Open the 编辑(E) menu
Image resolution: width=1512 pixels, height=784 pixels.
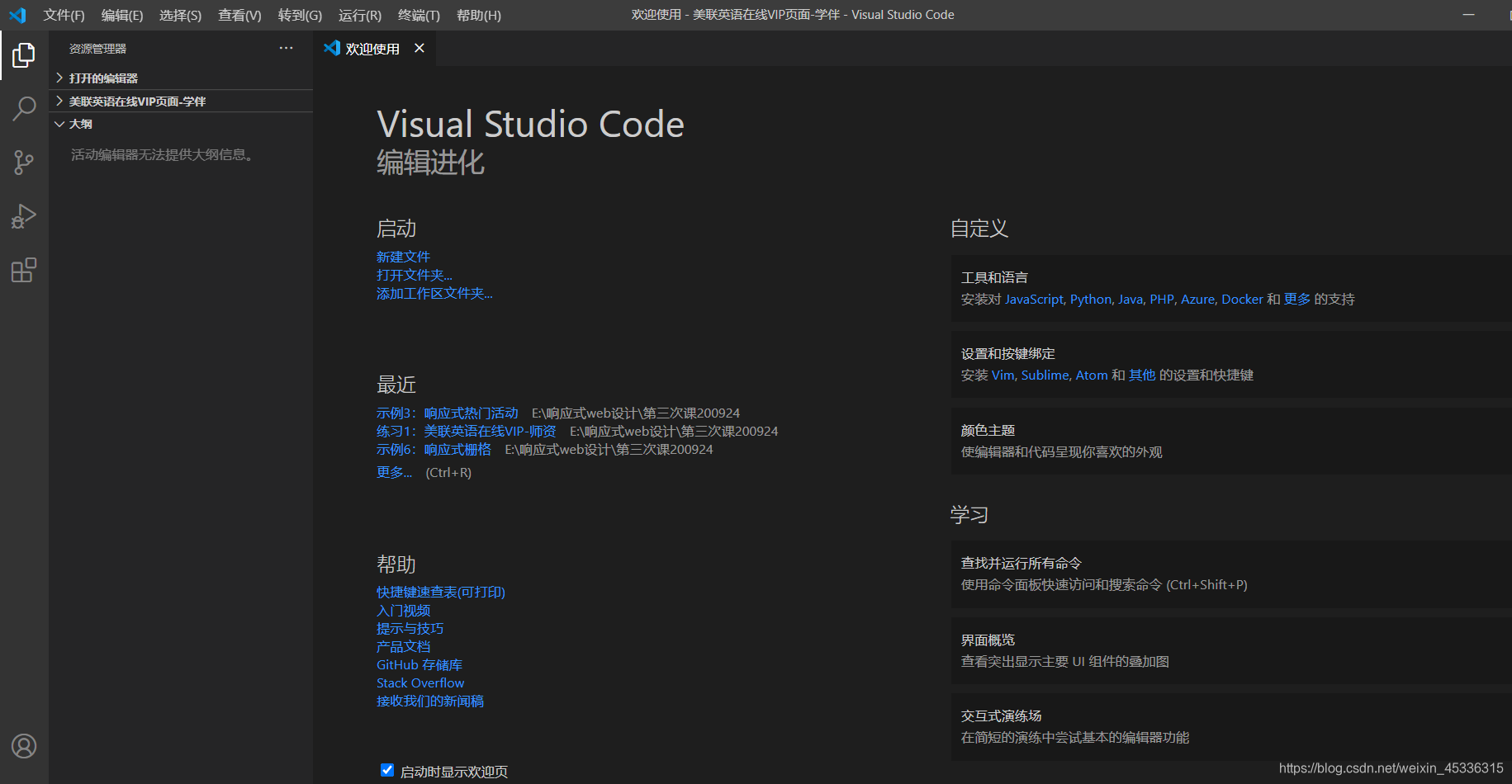[122, 15]
